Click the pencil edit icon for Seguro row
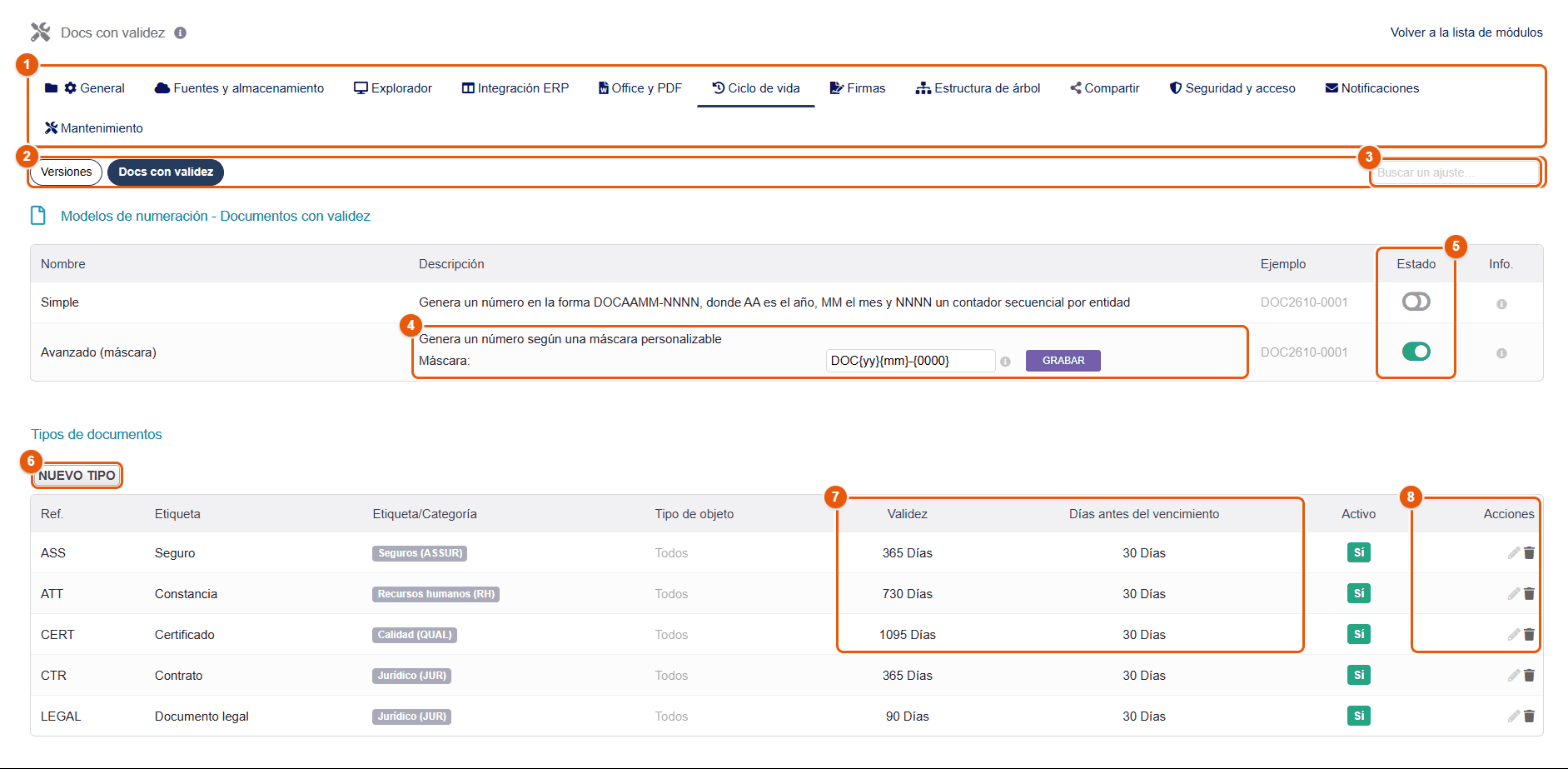 tap(1513, 553)
